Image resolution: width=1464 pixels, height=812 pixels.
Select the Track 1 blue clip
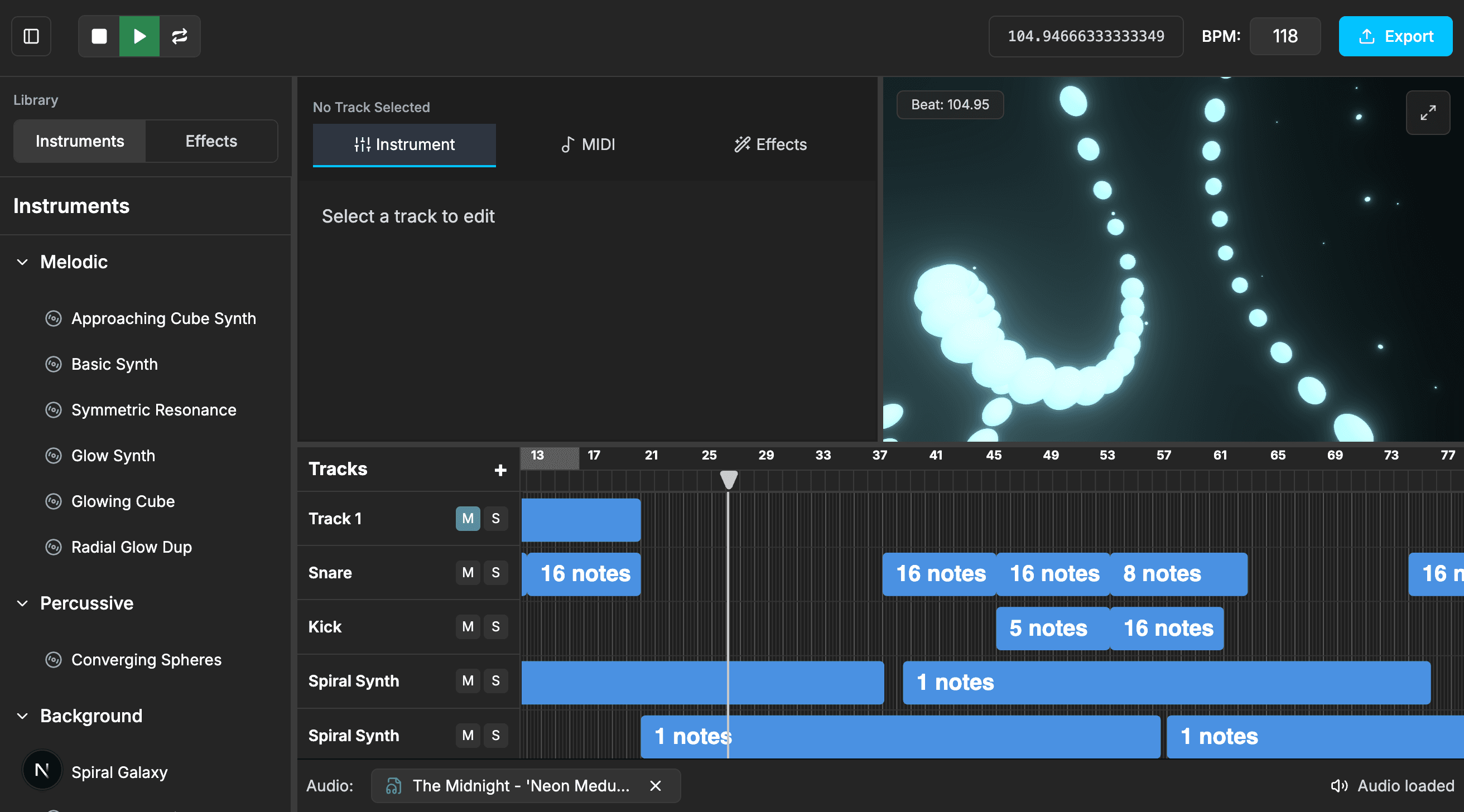581,519
